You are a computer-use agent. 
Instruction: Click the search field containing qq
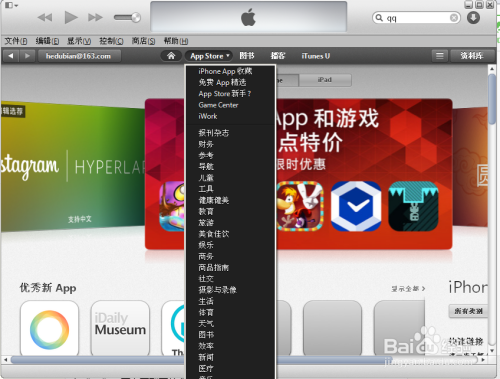coord(416,18)
